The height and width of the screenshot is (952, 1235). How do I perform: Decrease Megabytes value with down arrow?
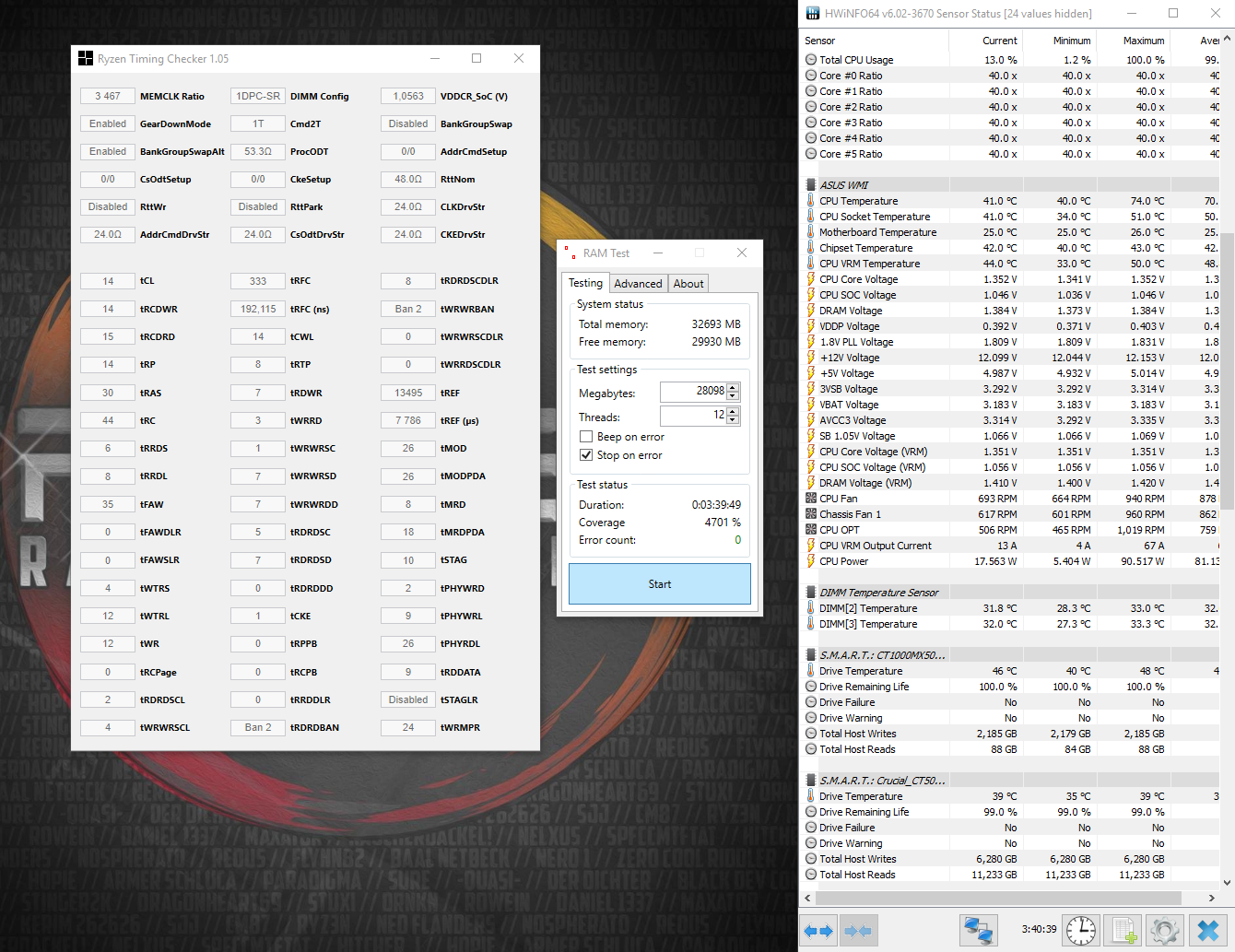[x=733, y=396]
